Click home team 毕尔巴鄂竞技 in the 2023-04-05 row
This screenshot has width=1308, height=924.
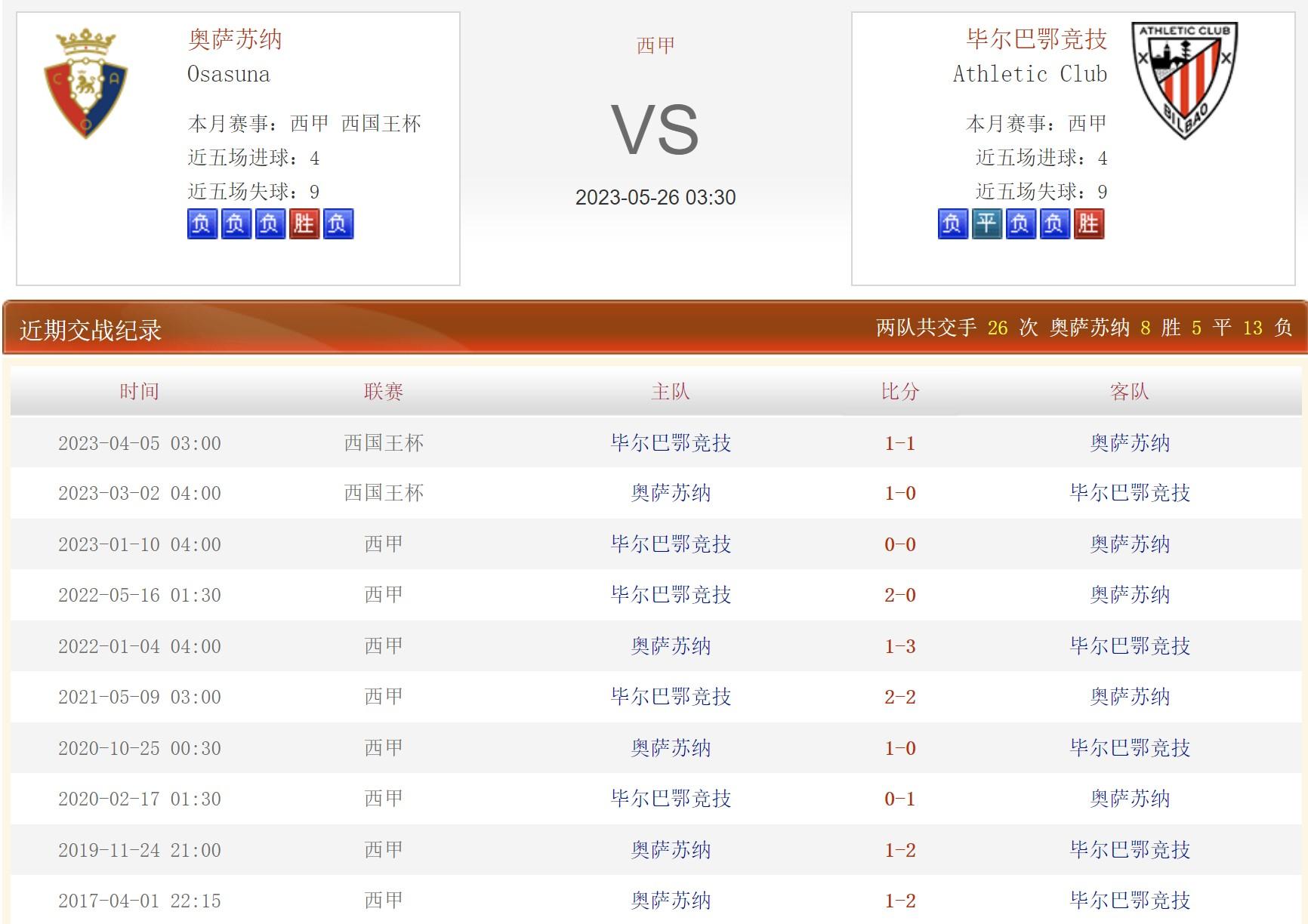671,443
